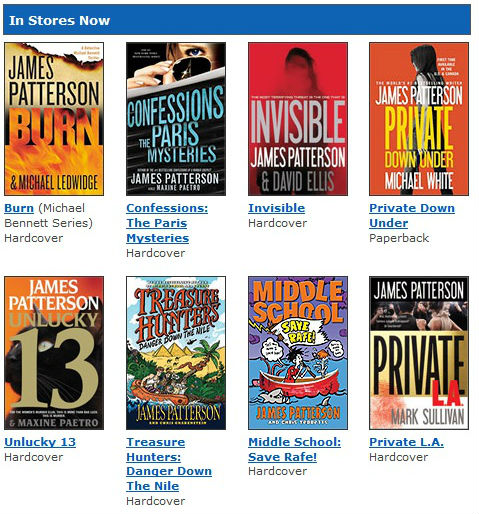This screenshot has height=514, width=479.
Task: Click the Invisible title link
Action: coord(277,208)
